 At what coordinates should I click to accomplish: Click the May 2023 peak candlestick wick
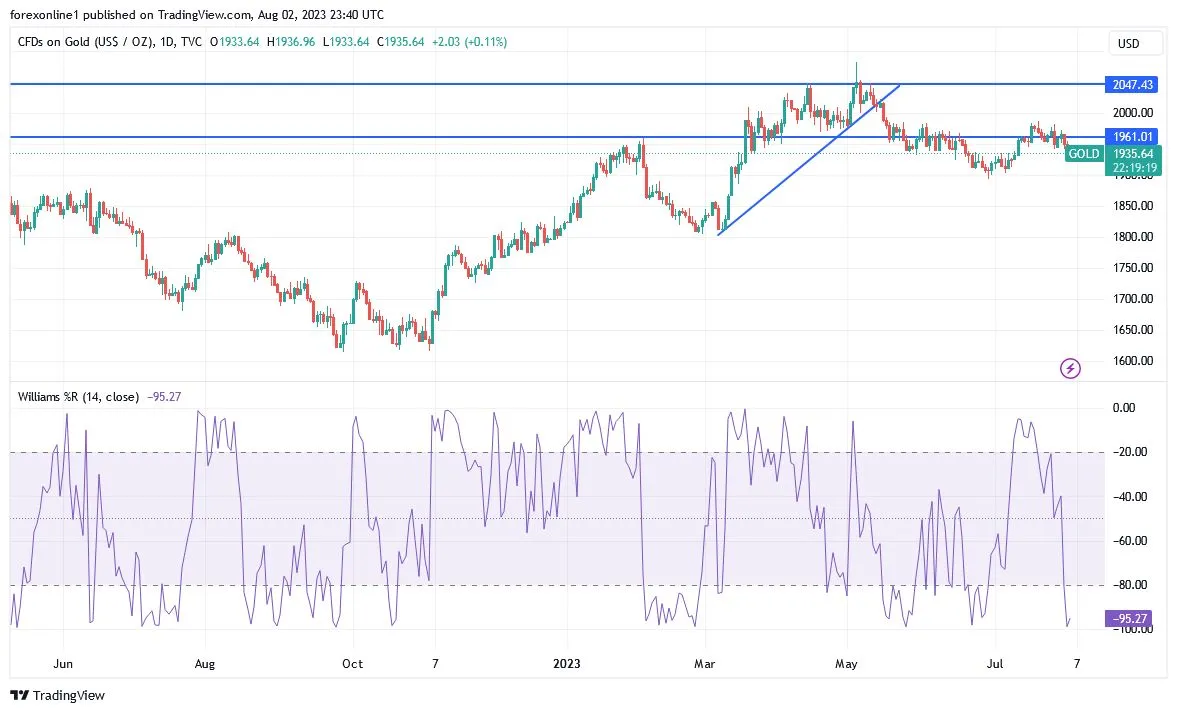(856, 71)
